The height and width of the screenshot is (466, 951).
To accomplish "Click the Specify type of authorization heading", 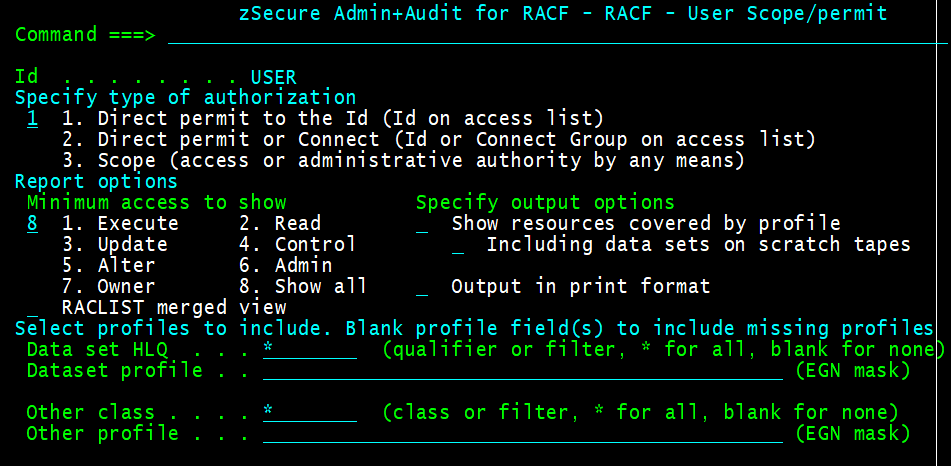I will click(186, 98).
